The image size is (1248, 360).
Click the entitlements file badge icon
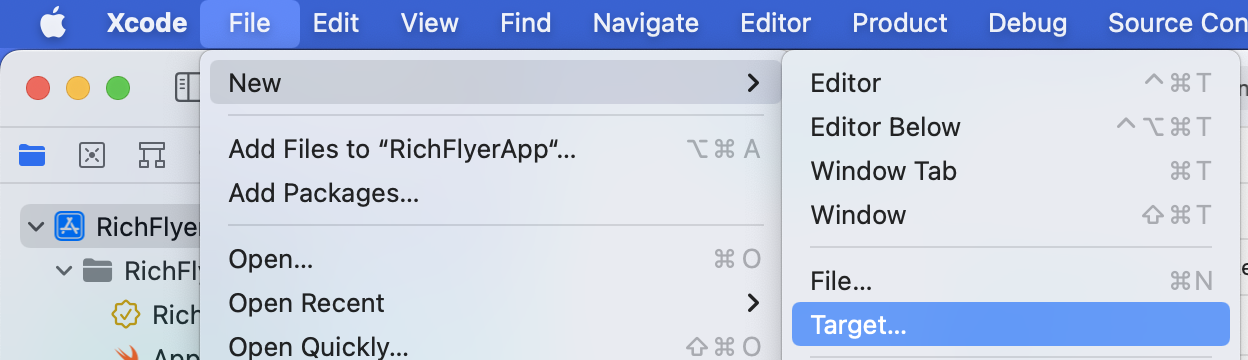125,315
